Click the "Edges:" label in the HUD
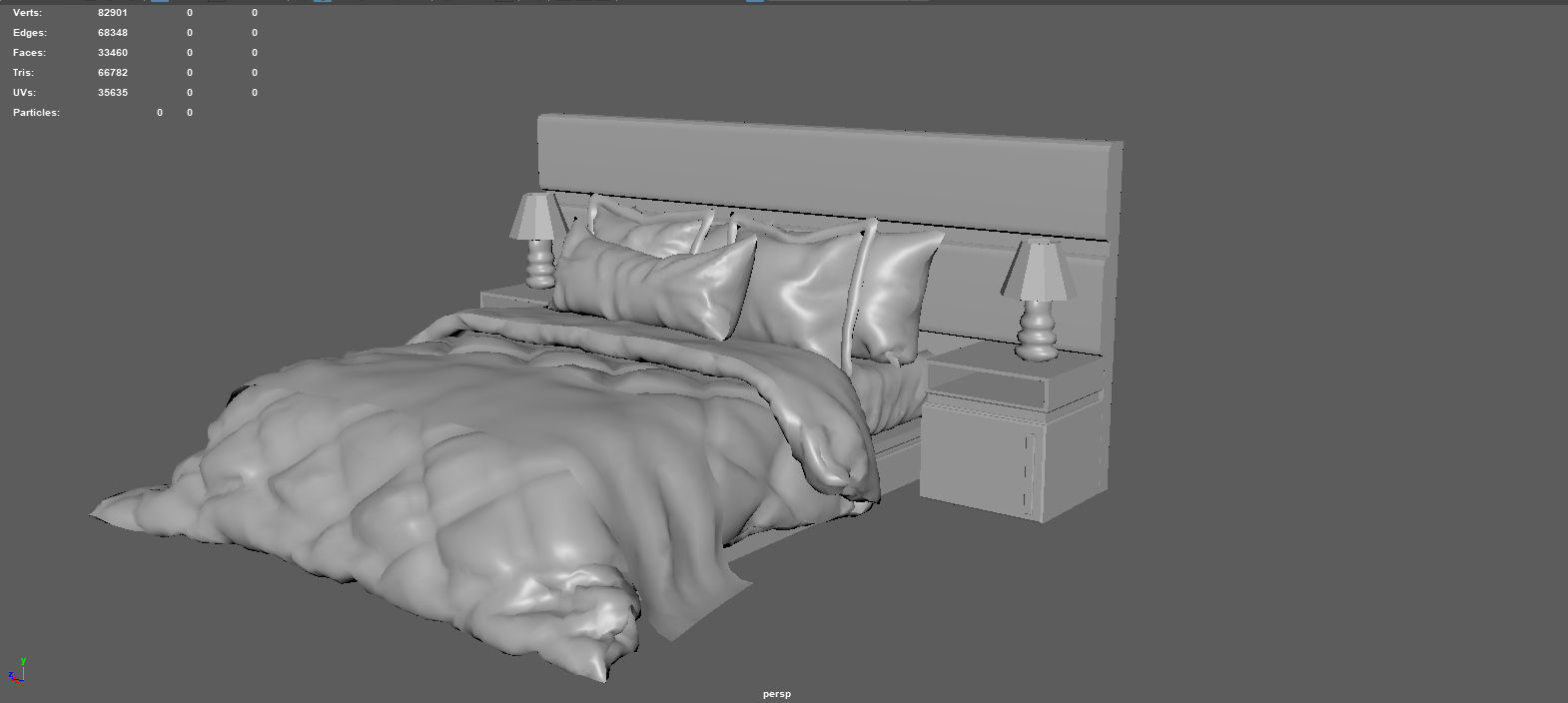This screenshot has width=1568, height=703. [x=30, y=33]
